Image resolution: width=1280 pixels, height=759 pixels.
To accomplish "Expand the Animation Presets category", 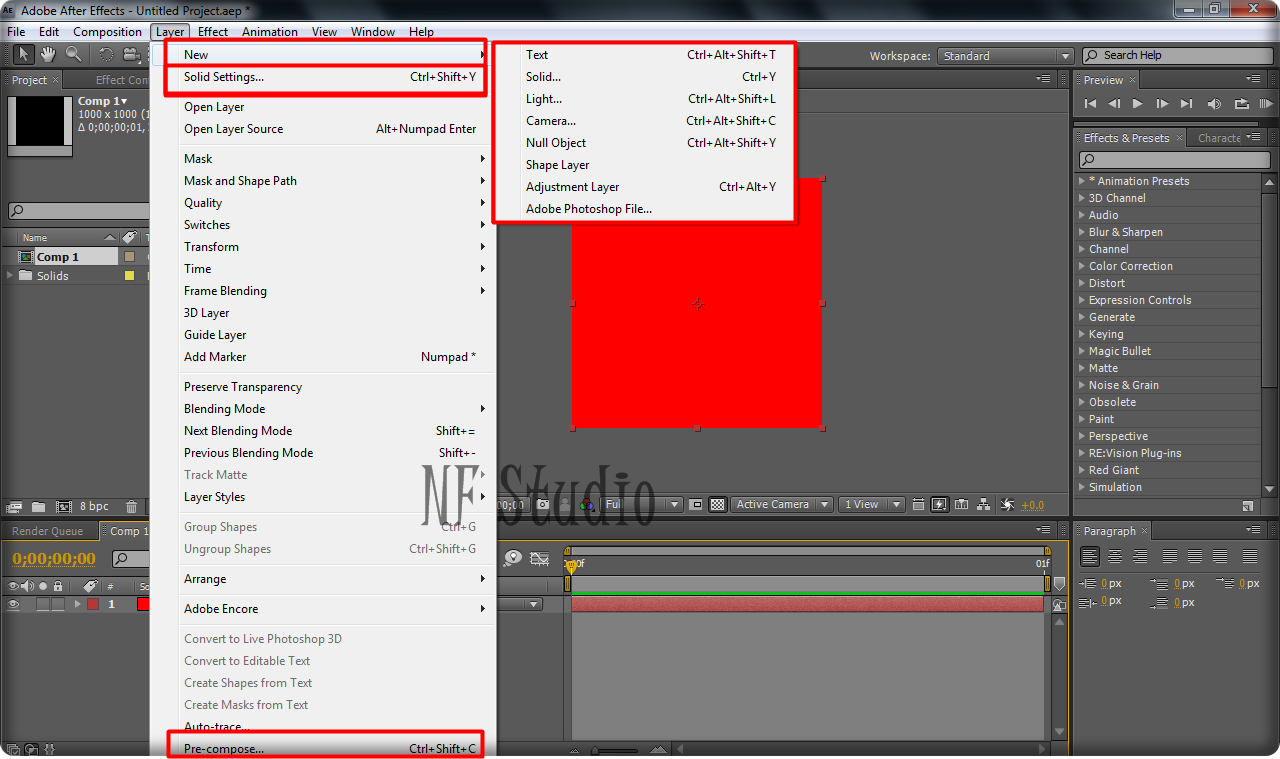I will (x=1081, y=181).
